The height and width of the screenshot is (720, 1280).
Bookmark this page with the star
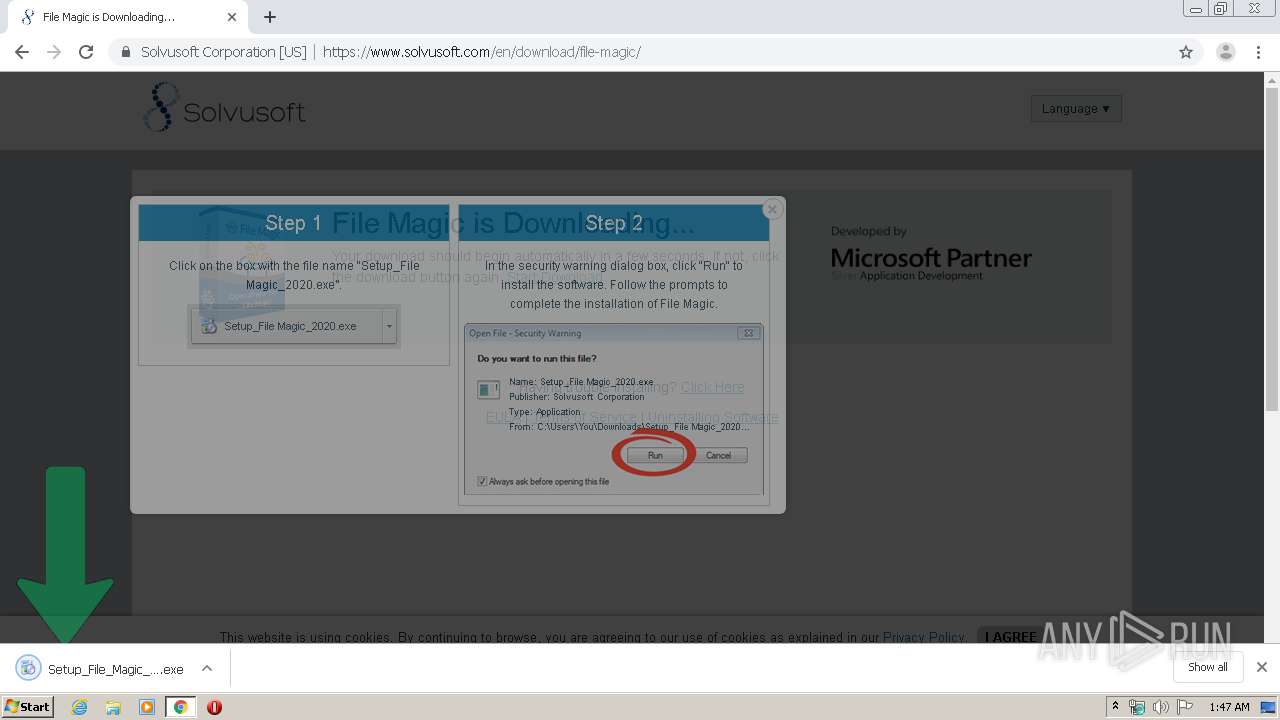tap(1186, 52)
